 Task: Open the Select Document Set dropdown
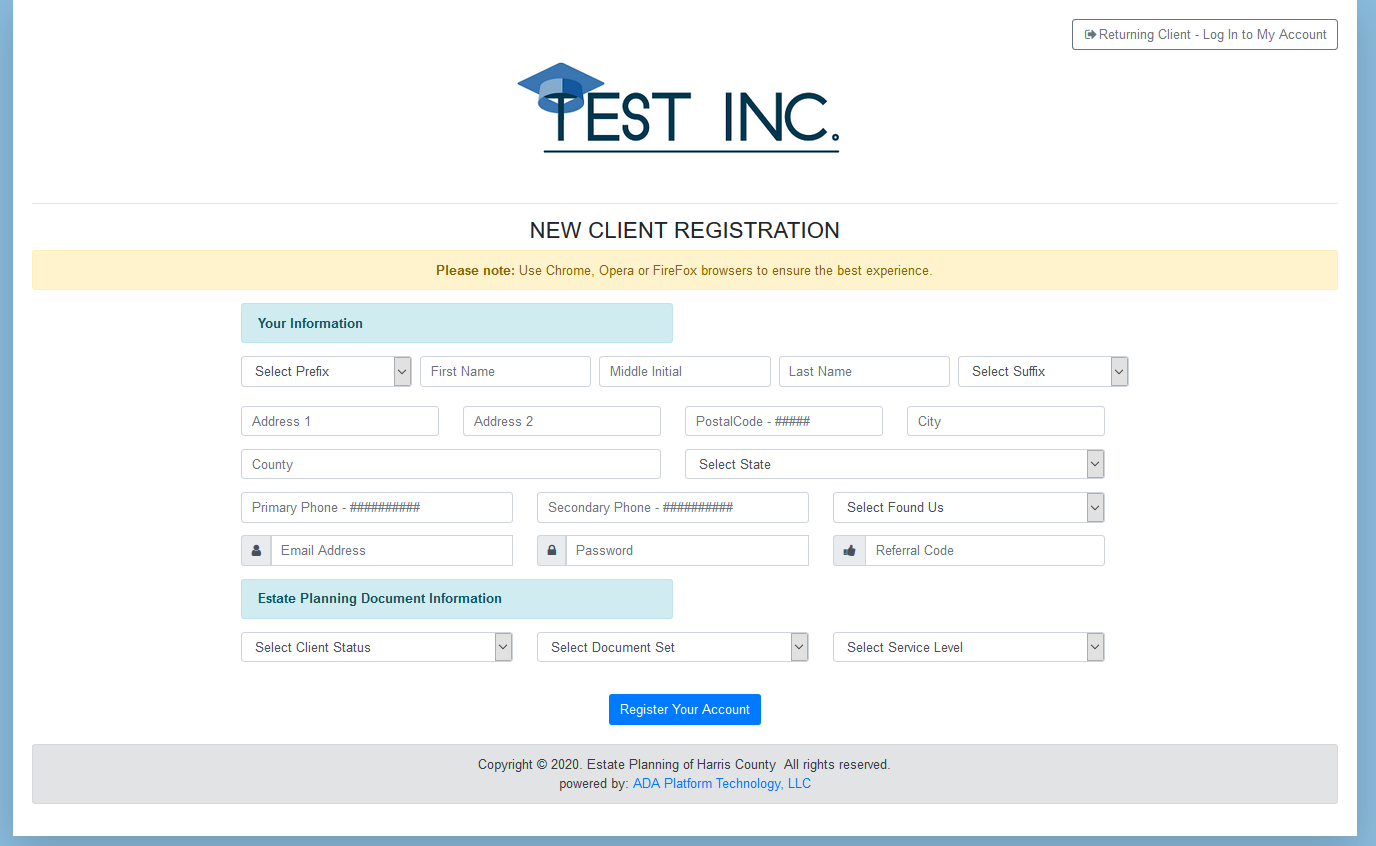pos(672,647)
